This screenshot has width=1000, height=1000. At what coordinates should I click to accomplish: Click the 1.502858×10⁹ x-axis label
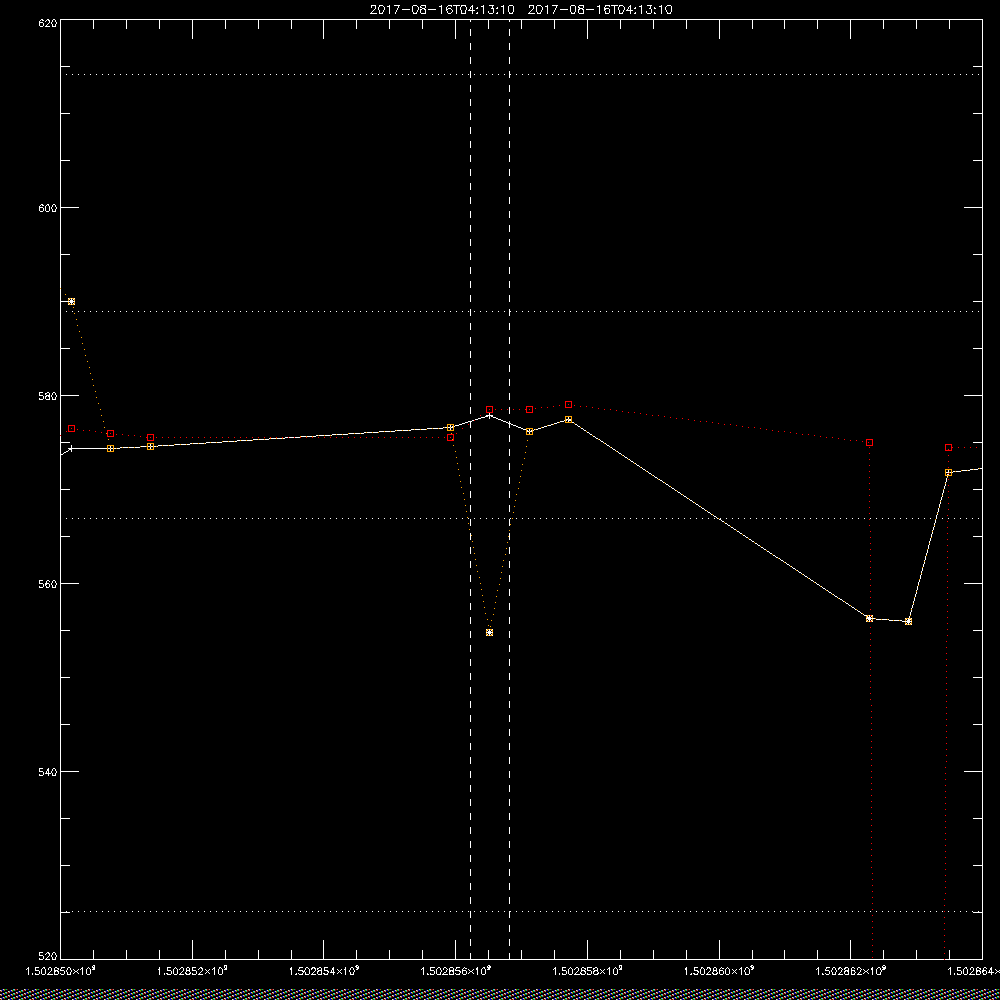pyautogui.click(x=587, y=971)
